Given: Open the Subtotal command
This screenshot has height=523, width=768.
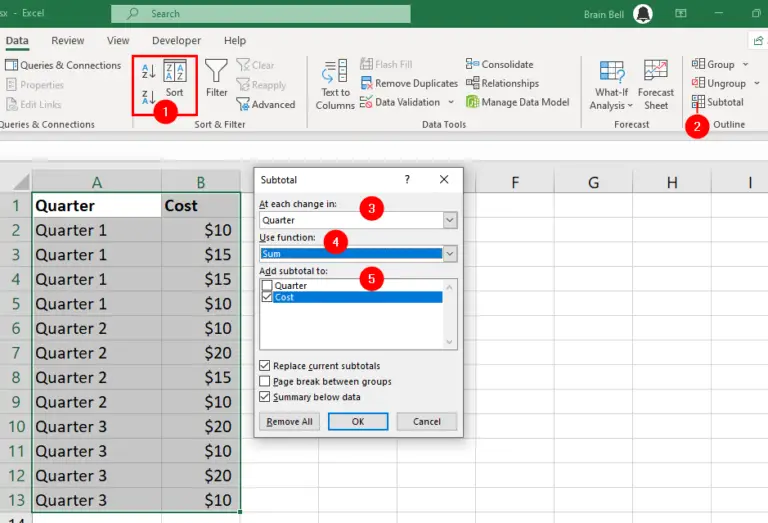Looking at the screenshot, I should point(718,102).
